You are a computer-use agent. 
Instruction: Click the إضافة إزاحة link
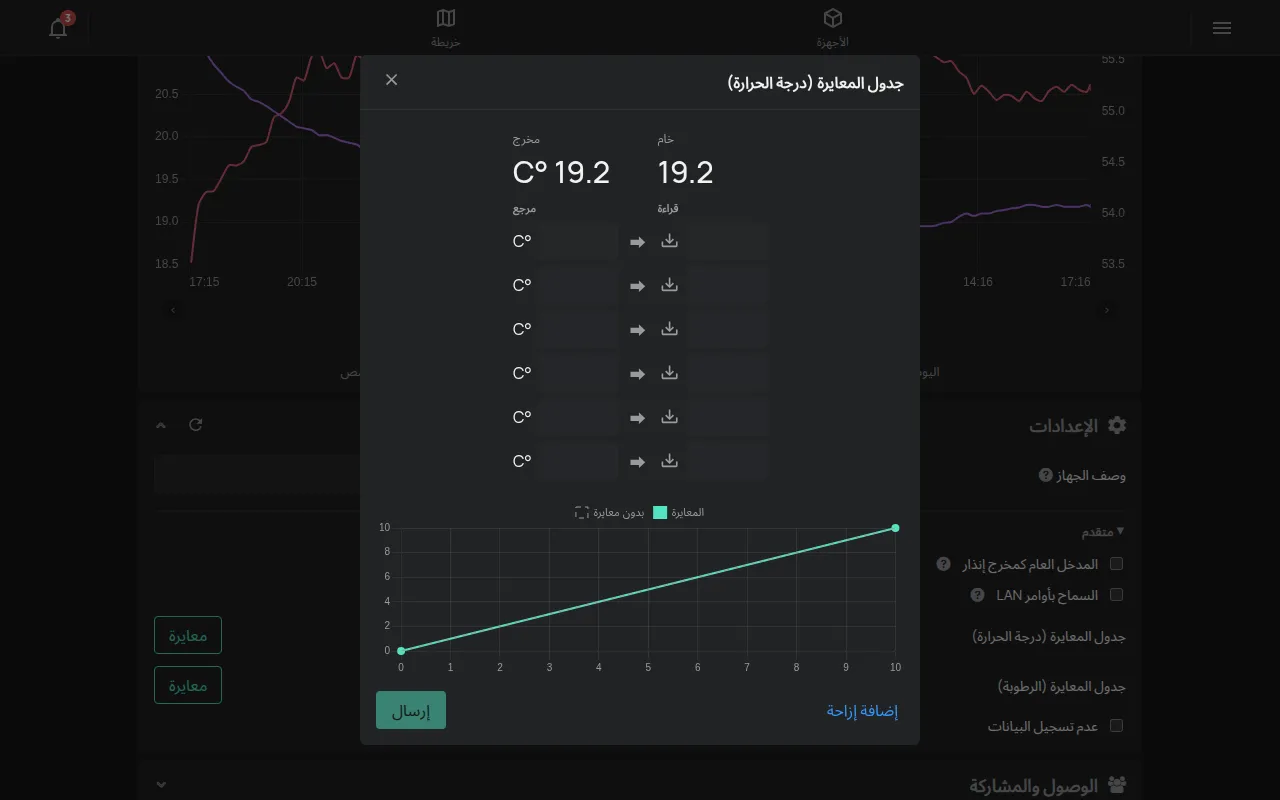click(x=862, y=711)
